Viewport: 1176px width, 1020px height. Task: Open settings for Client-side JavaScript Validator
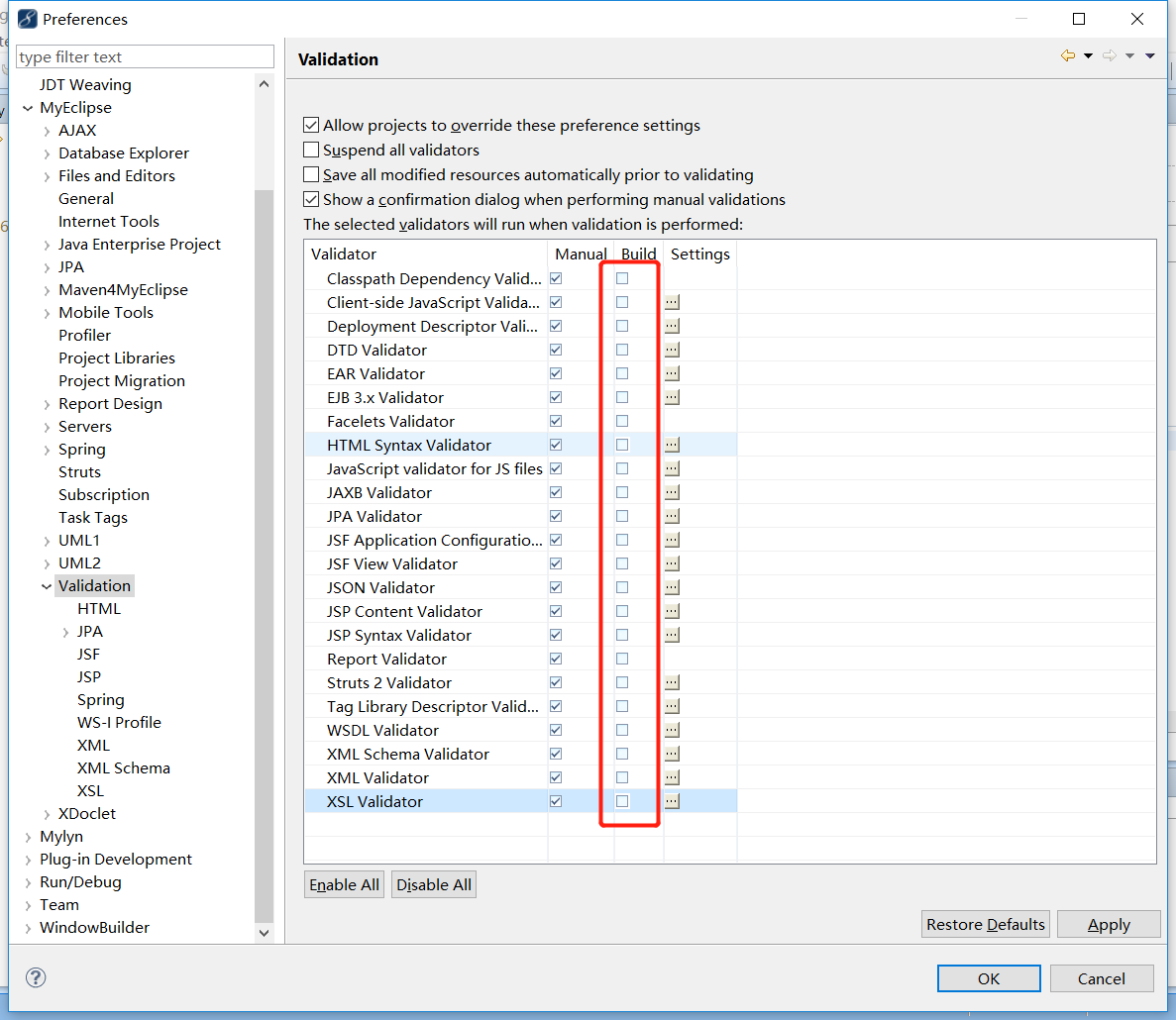point(672,302)
